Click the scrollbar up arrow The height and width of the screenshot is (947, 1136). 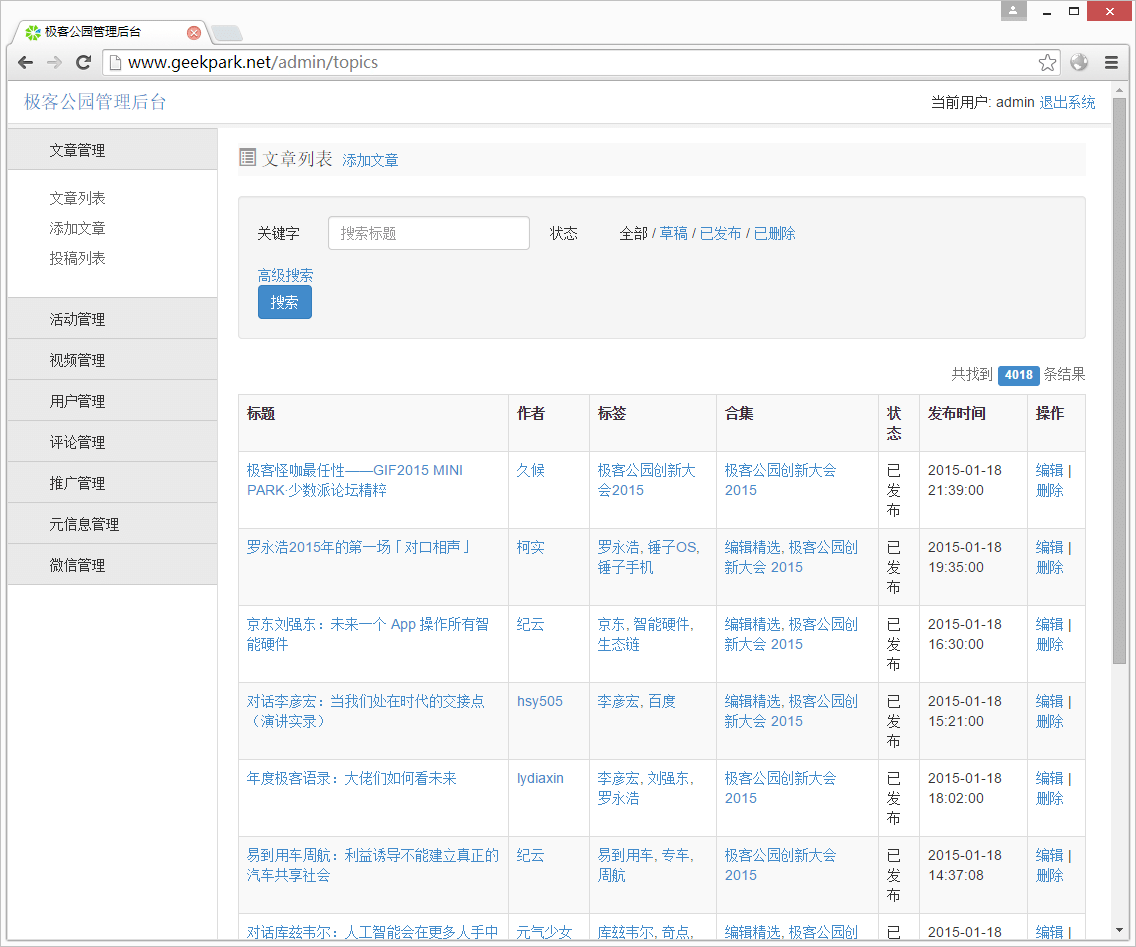point(1119,91)
